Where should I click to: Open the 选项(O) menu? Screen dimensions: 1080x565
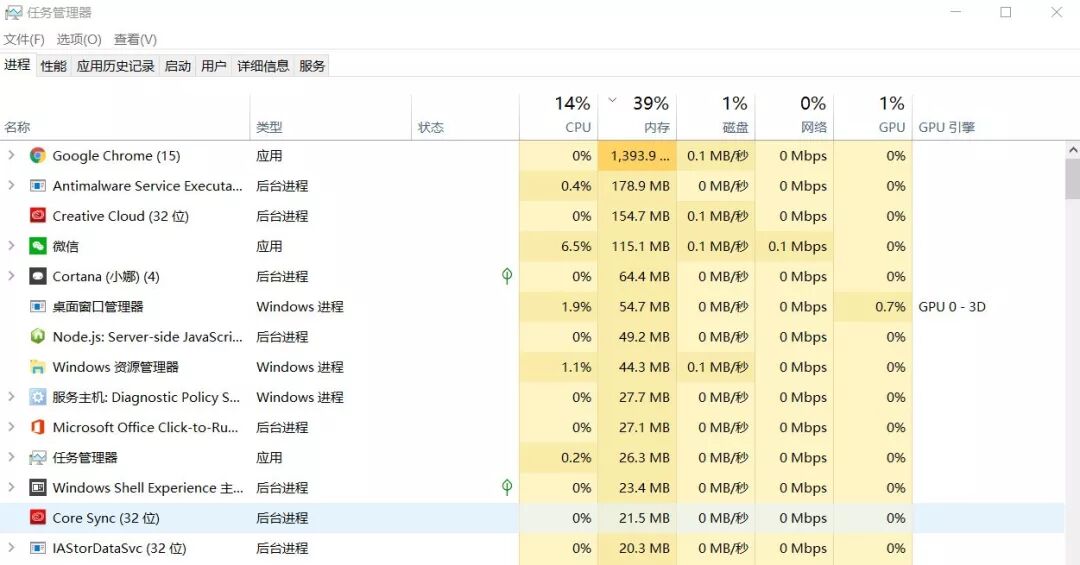point(79,40)
